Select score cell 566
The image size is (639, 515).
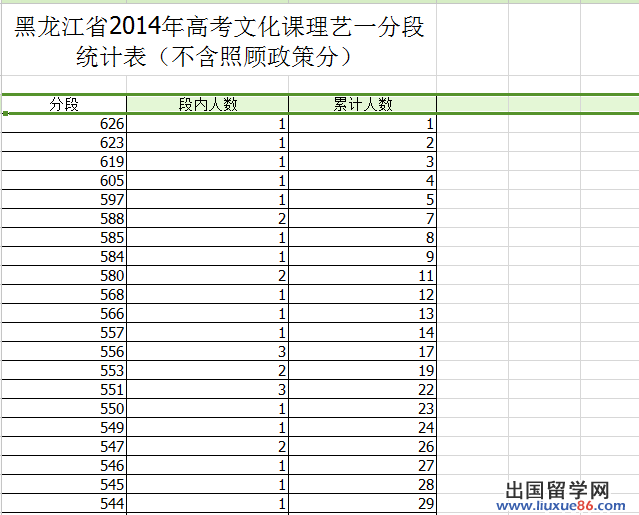tap(64, 314)
